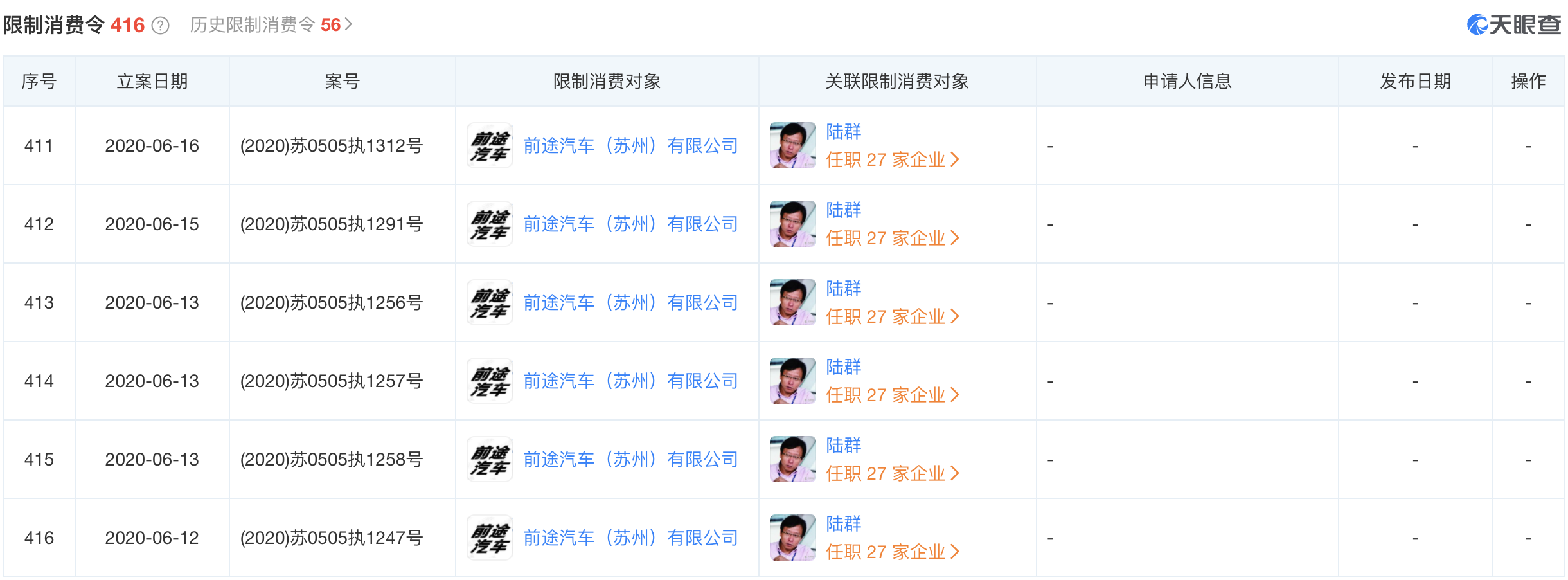Image resolution: width=1568 pixels, height=580 pixels.
Task: Click the 立案日期 column header
Action: 152,82
